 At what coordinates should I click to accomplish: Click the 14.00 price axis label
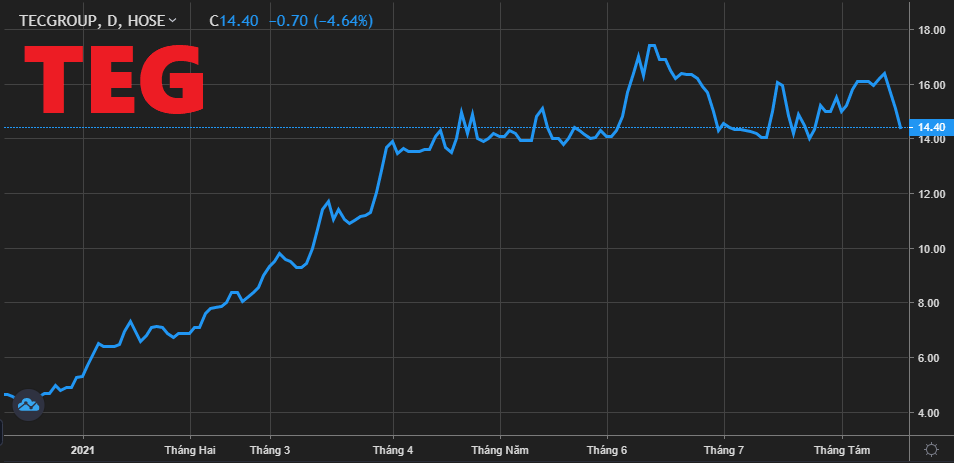[931, 139]
